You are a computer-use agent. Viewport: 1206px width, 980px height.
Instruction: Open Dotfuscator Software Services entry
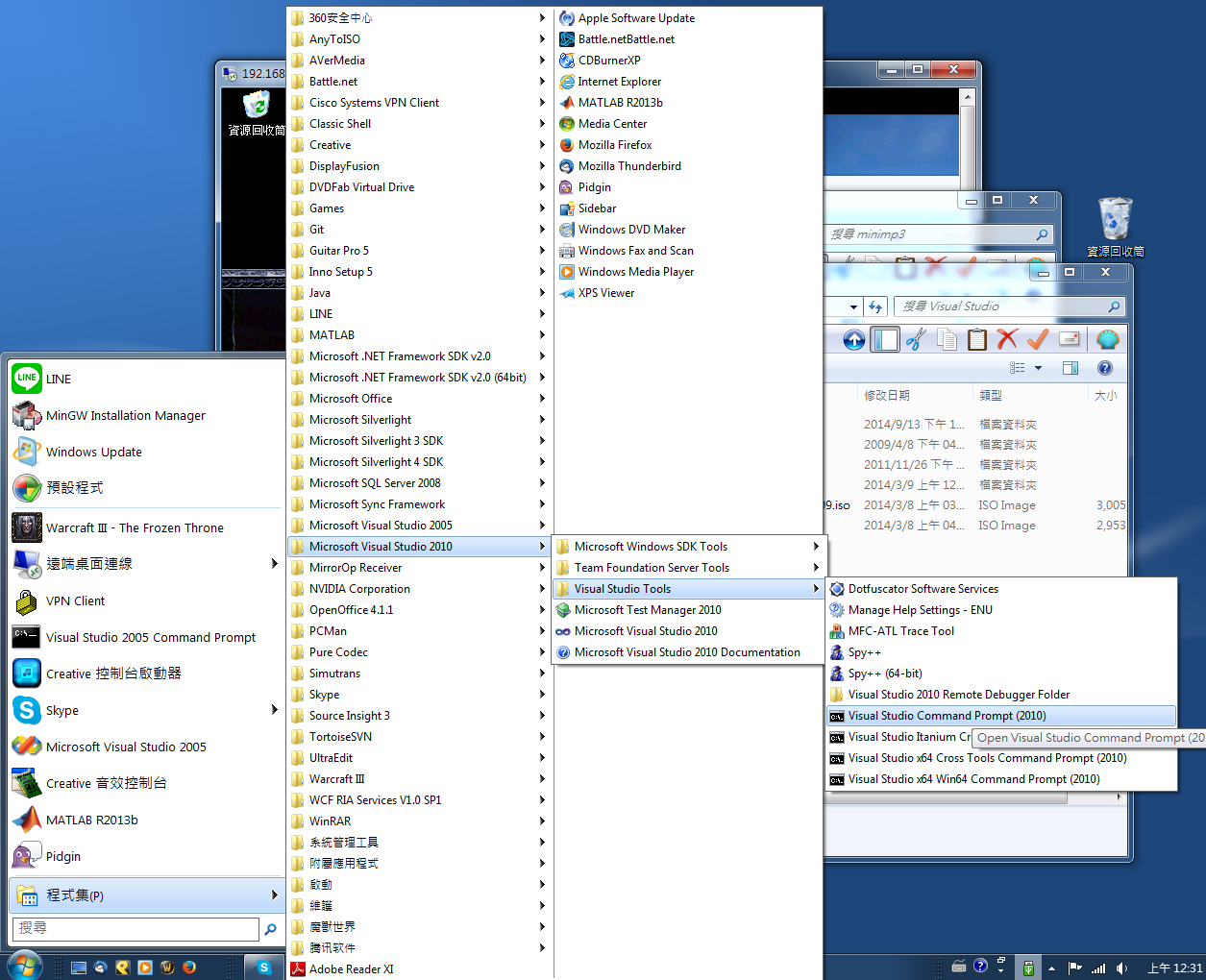1000,589
